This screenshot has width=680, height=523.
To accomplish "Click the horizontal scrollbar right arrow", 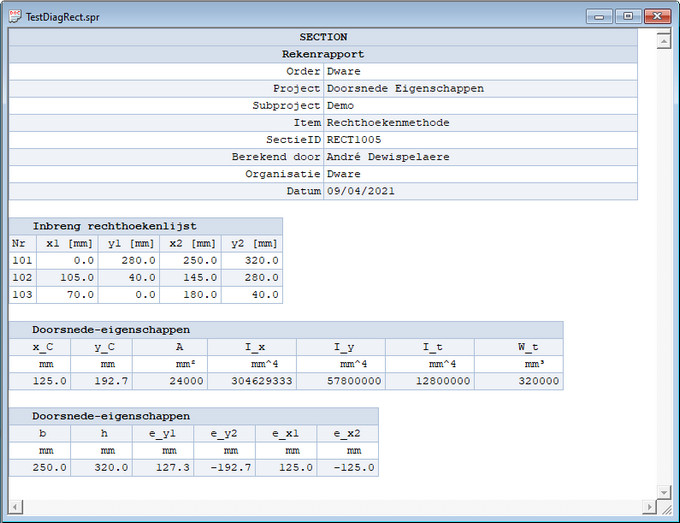I will coord(649,507).
